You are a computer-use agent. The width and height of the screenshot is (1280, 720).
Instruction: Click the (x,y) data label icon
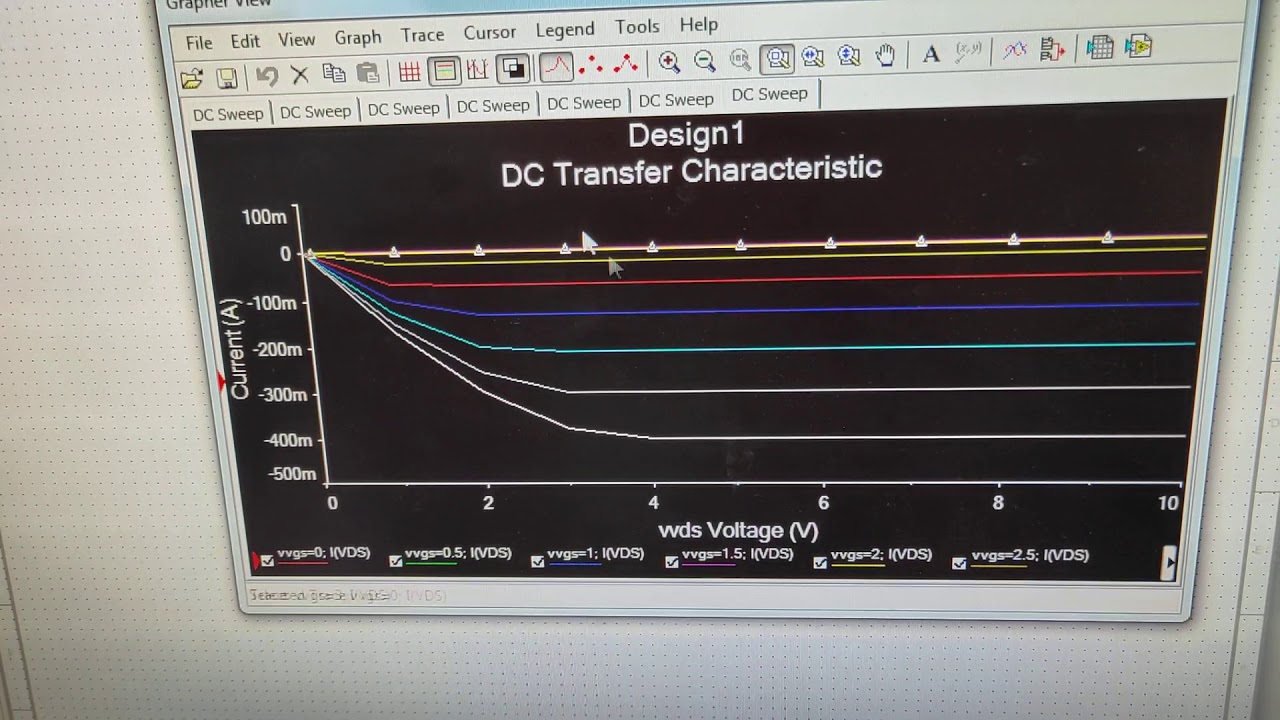tap(968, 52)
